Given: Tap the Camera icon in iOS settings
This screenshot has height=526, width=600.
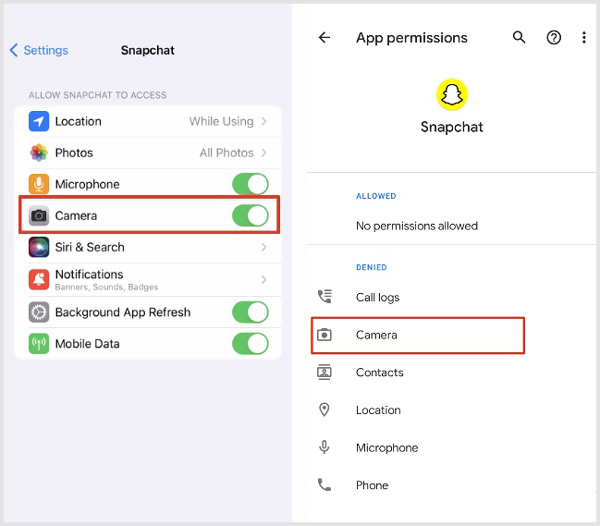Looking at the screenshot, I should (x=39, y=216).
